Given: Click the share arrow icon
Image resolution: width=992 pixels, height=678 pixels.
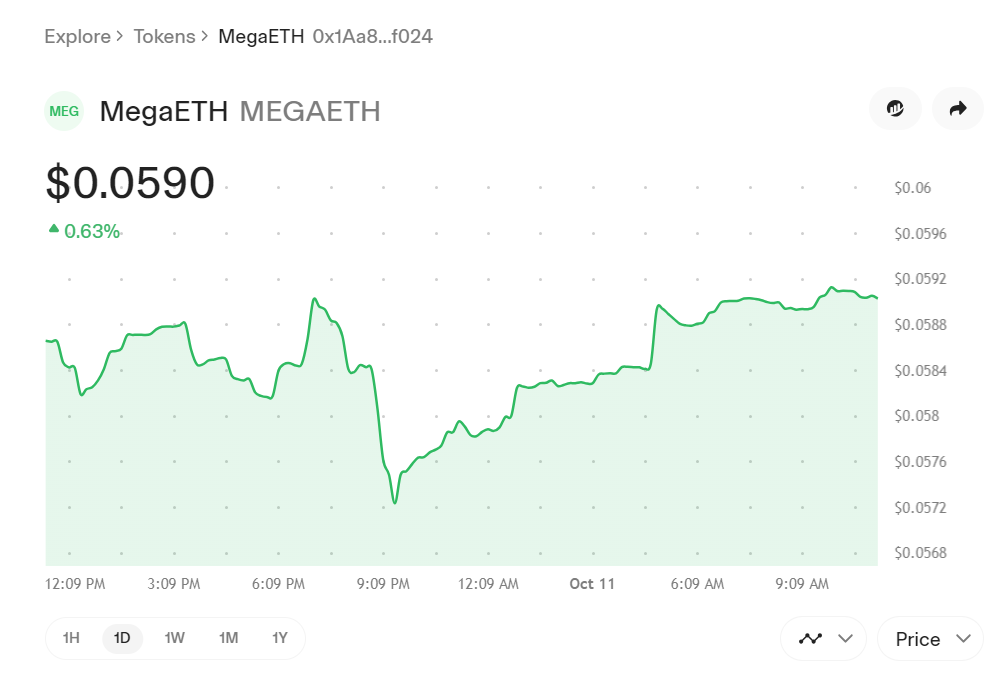Looking at the screenshot, I should click(957, 109).
